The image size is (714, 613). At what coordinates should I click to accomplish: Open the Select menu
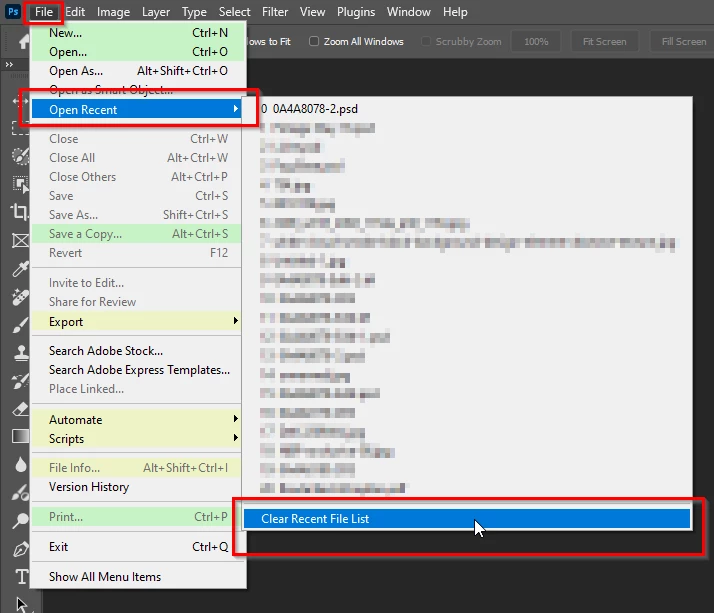(x=234, y=12)
